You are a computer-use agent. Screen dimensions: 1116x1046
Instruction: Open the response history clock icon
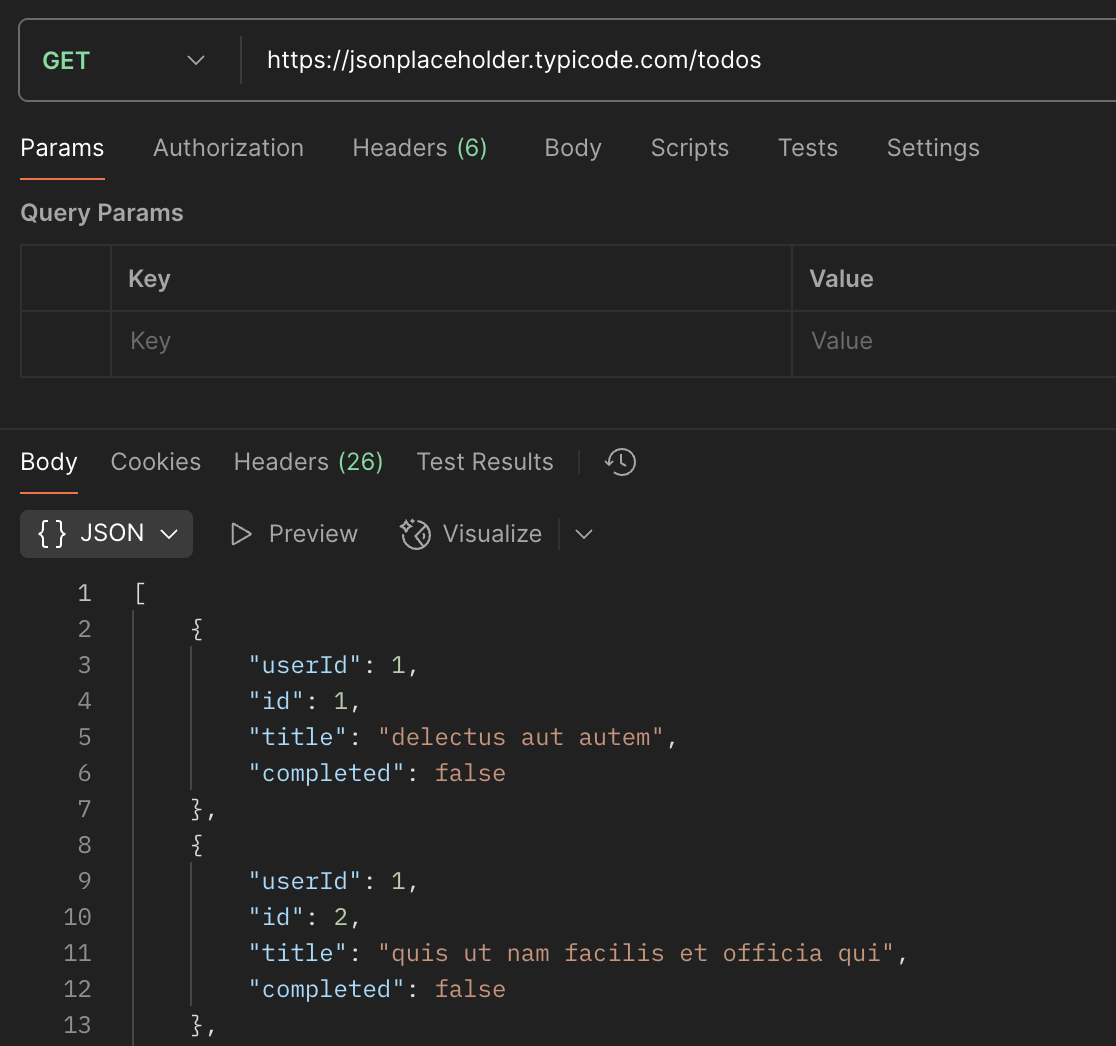click(x=620, y=462)
